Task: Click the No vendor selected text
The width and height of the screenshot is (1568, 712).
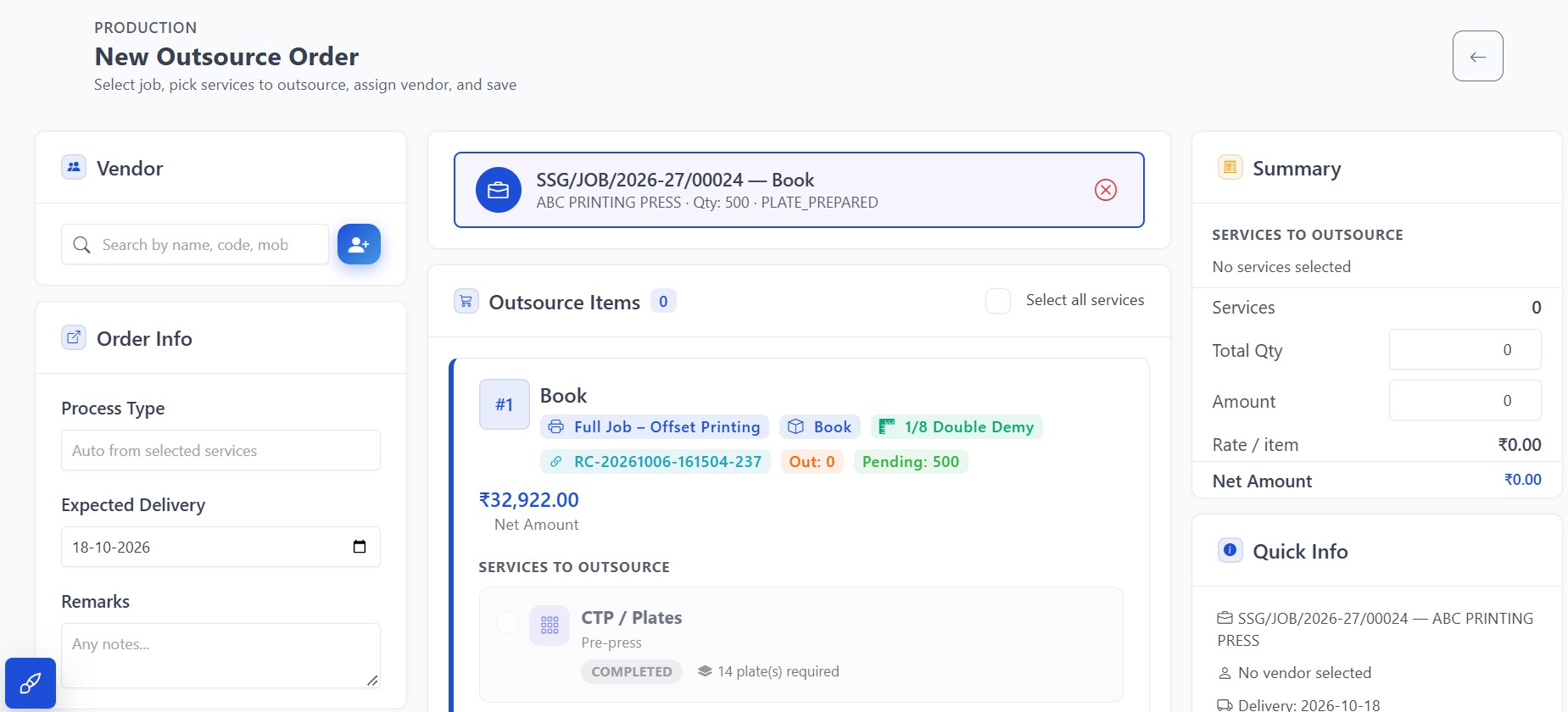Action: tap(1304, 673)
